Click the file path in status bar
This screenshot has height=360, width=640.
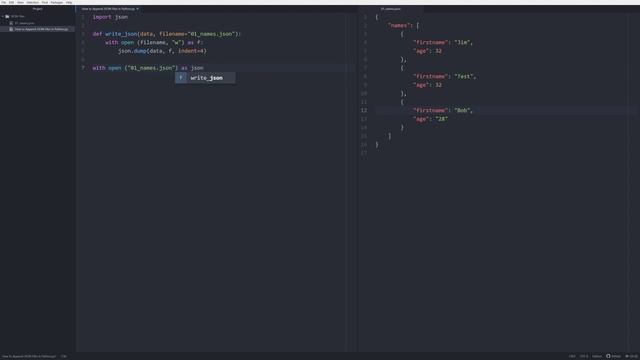29,356
